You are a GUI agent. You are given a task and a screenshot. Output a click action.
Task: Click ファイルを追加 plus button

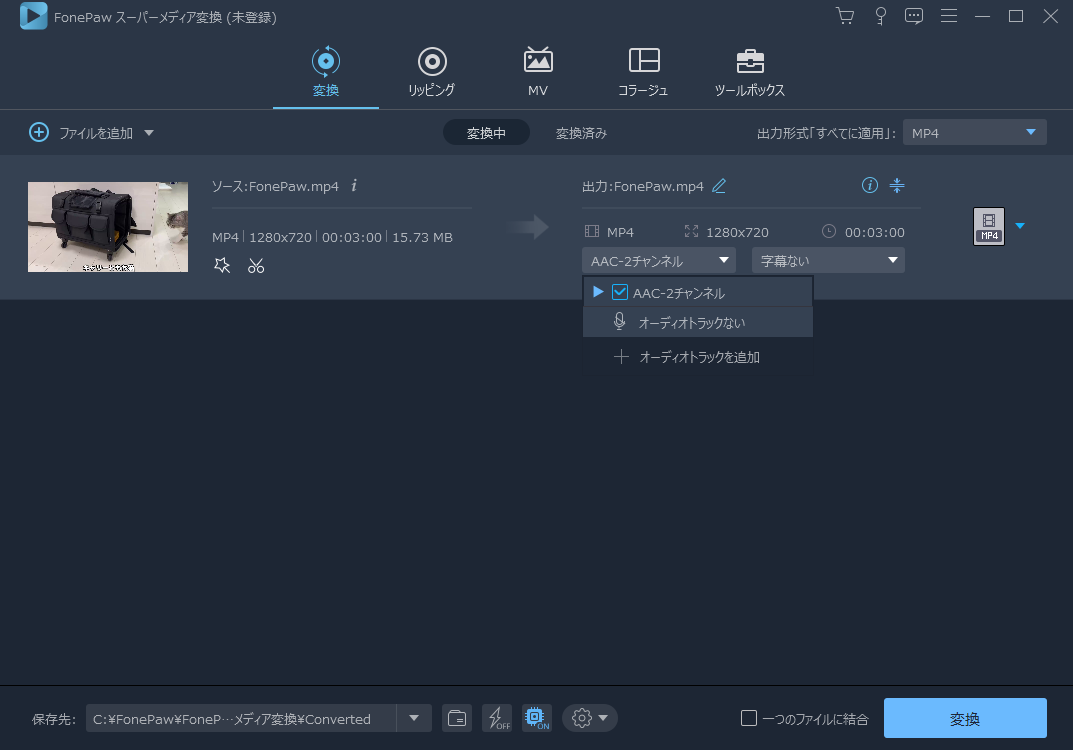pos(39,132)
